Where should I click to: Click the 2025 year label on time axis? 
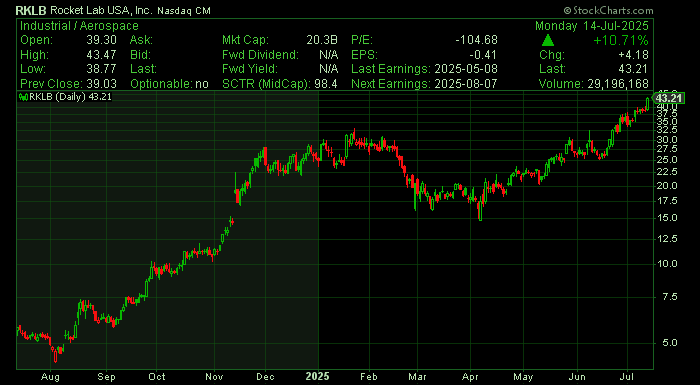coord(317,377)
